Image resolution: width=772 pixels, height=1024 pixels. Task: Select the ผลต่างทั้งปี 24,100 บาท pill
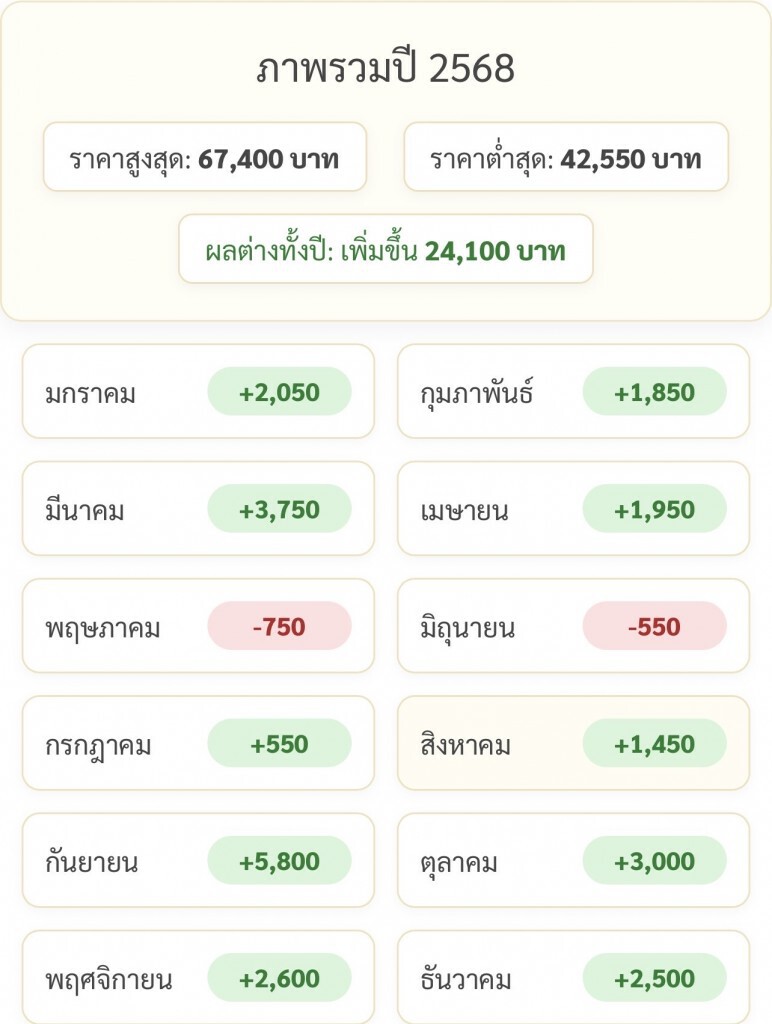pos(386,249)
